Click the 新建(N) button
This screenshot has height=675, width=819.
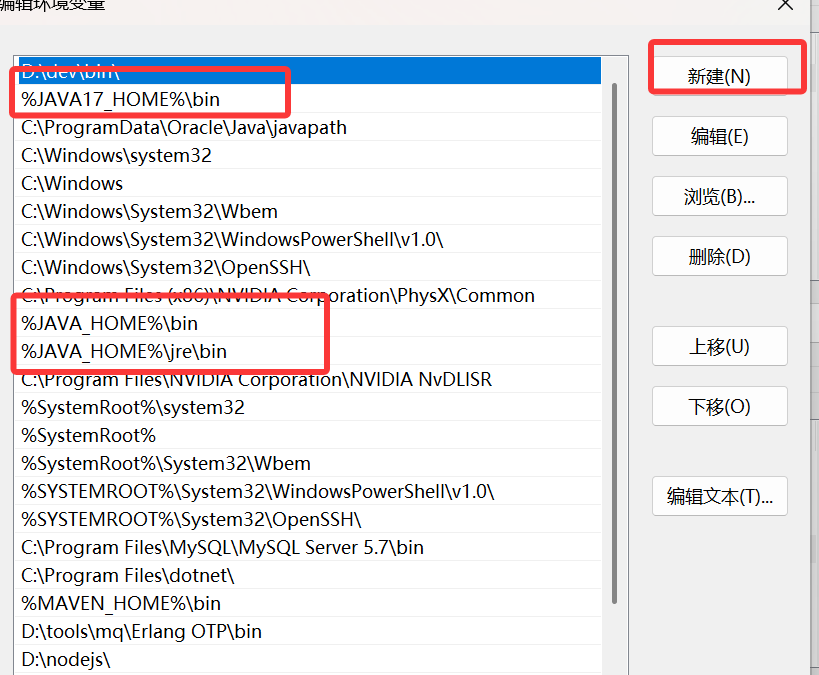click(719, 76)
